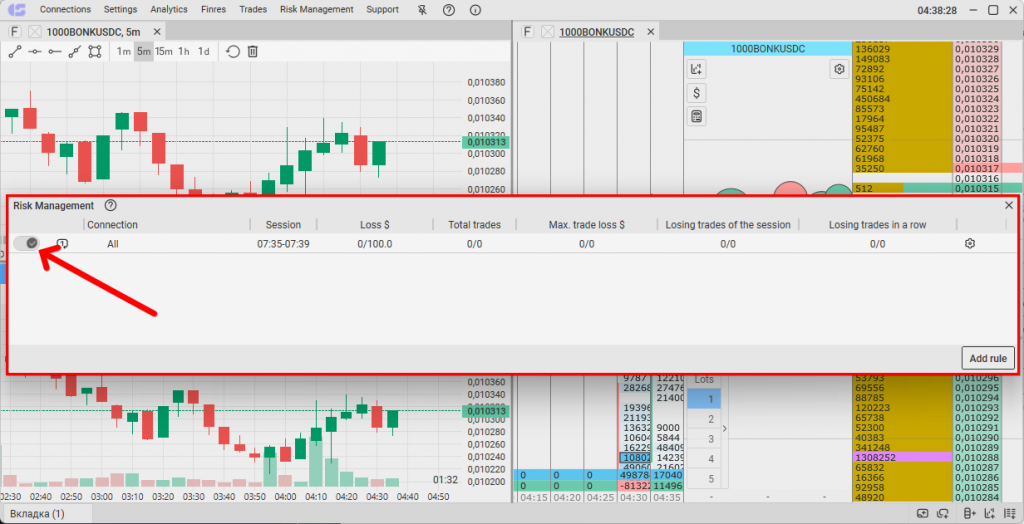Select lot size 2
Viewport: 1024px width, 524px height.
click(x=703, y=419)
